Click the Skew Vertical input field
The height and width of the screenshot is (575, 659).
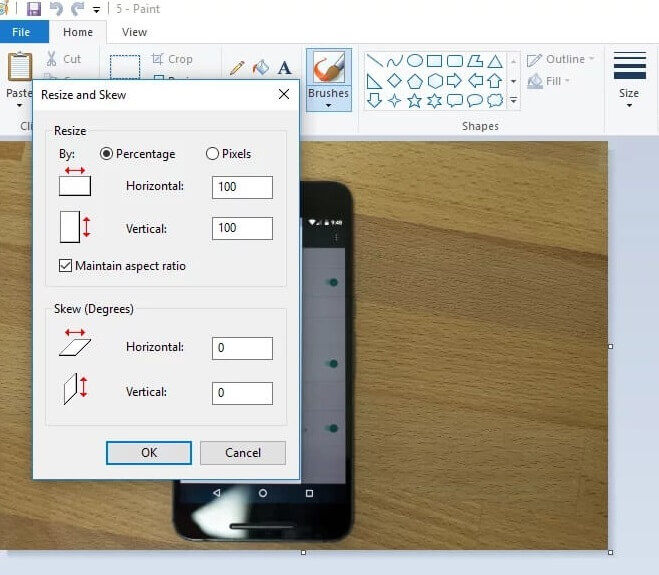(x=242, y=393)
